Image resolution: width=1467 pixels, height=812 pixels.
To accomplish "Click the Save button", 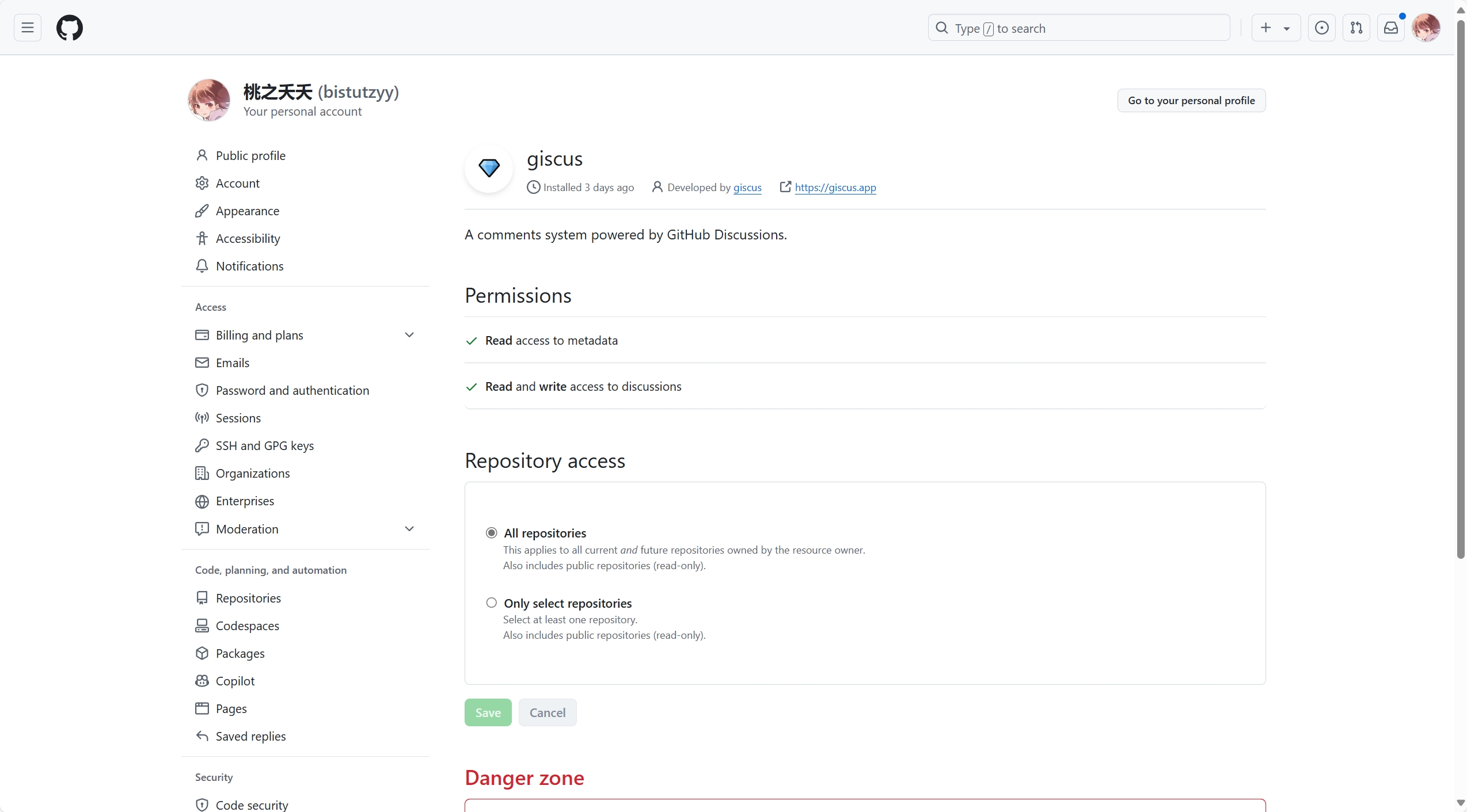I will click(x=488, y=712).
